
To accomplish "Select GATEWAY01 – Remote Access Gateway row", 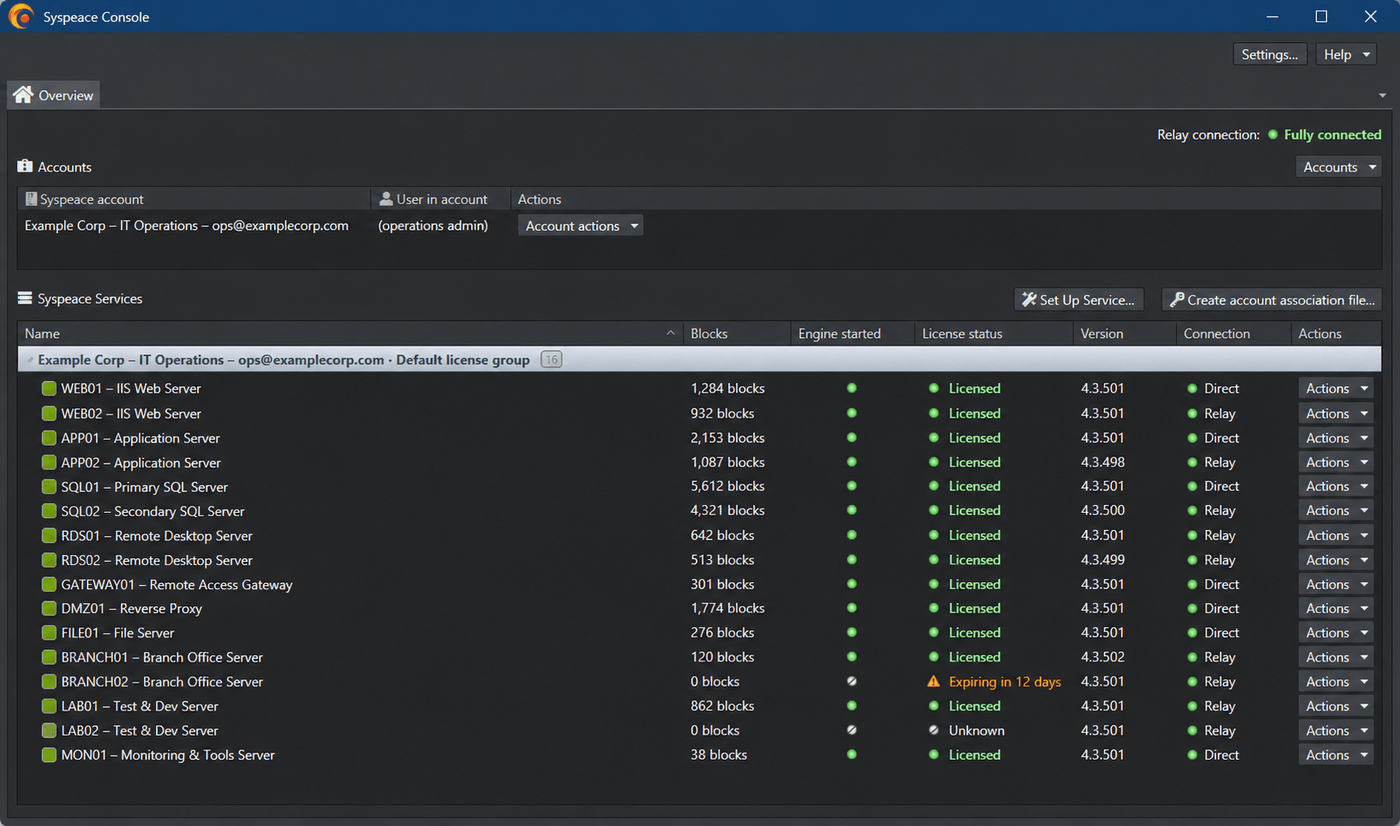I will pyautogui.click(x=699, y=584).
